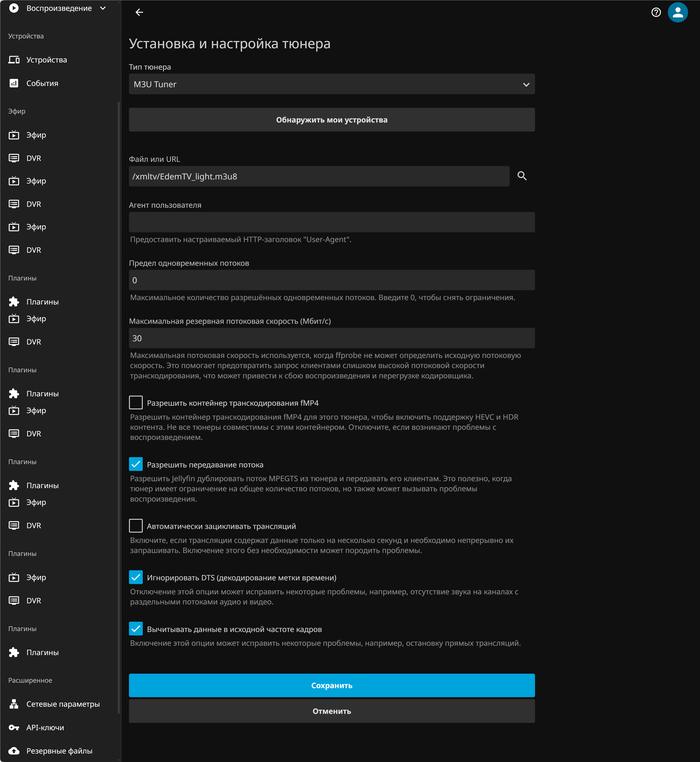The height and width of the screenshot is (762, 700).
Task: Enable Автоматически зацикливать трансляций checkbox
Action: point(136,526)
